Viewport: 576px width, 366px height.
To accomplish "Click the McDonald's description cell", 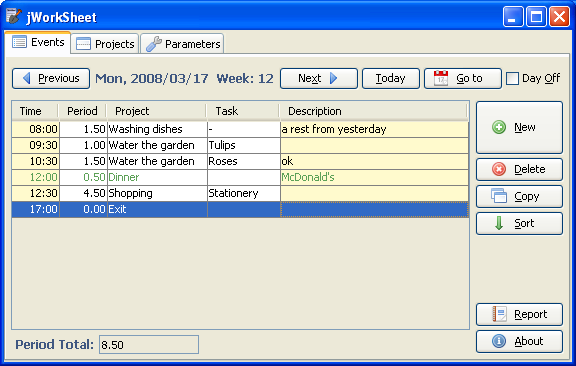I will [374, 177].
